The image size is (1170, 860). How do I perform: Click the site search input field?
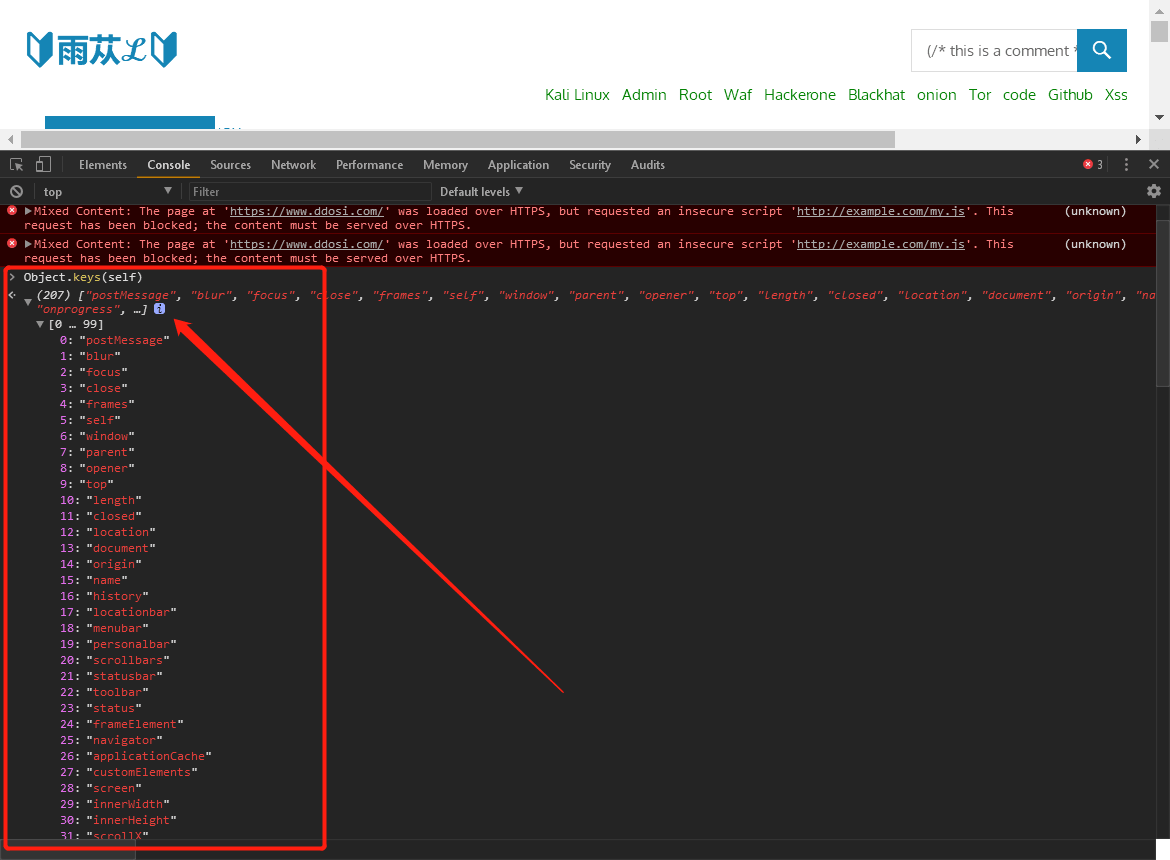pos(995,51)
